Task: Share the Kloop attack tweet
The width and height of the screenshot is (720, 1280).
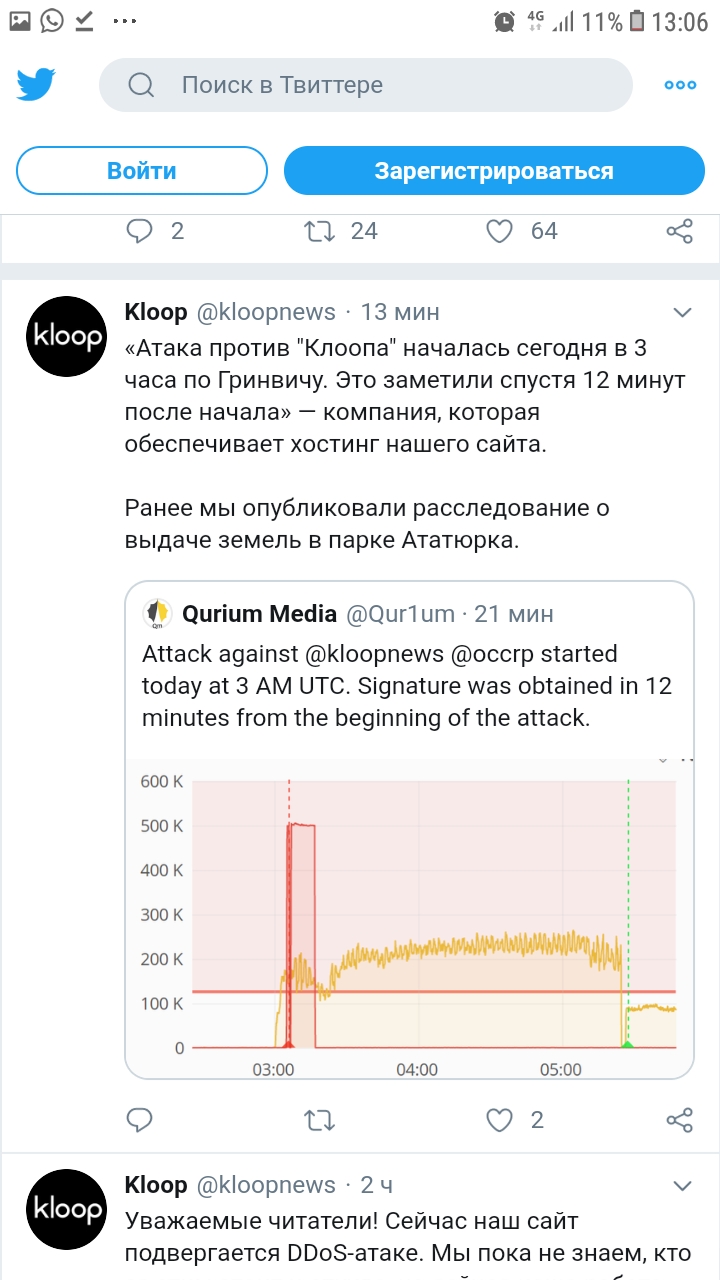Action: tap(680, 1120)
